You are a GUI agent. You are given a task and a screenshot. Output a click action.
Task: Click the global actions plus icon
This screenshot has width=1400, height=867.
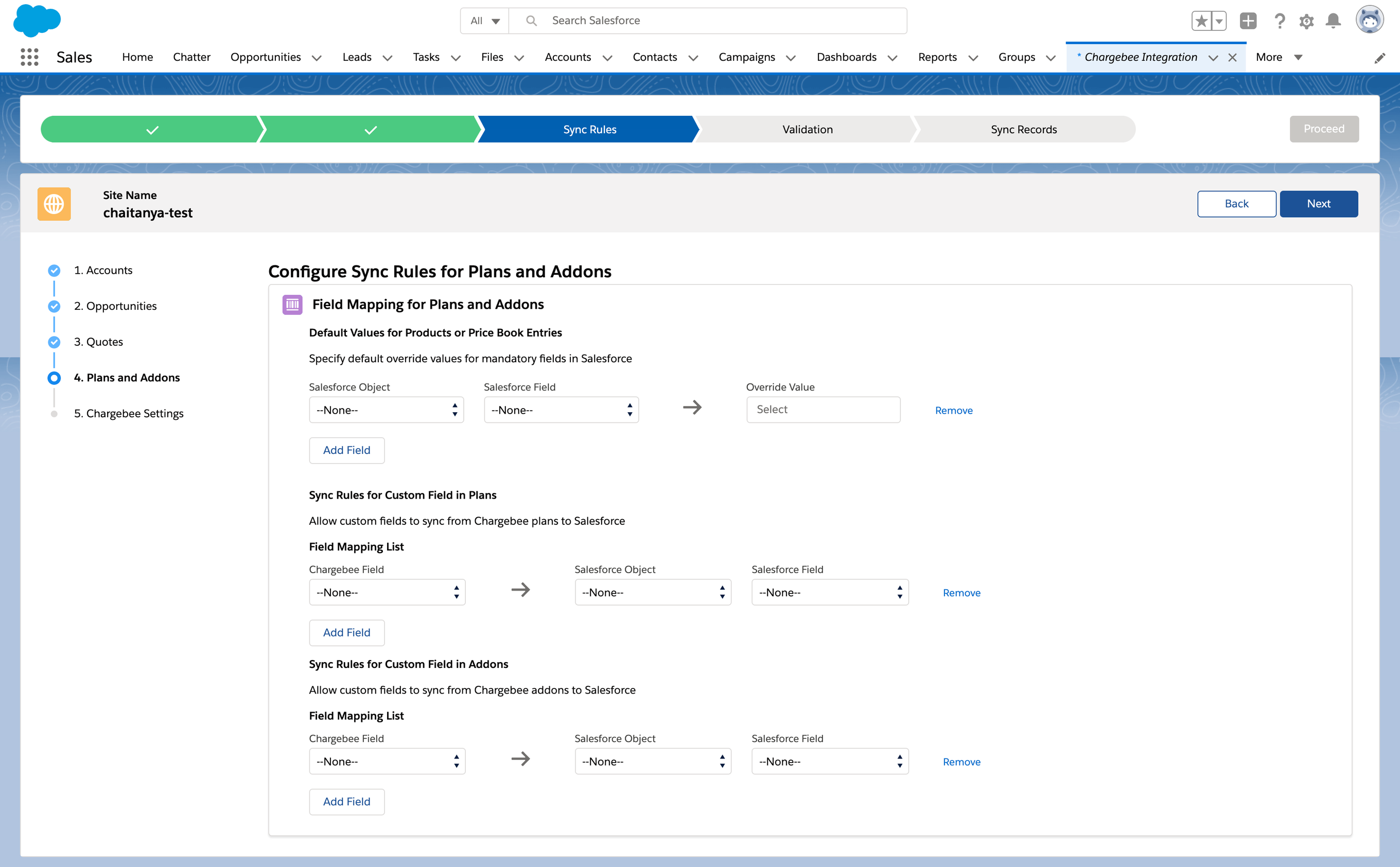[1248, 21]
